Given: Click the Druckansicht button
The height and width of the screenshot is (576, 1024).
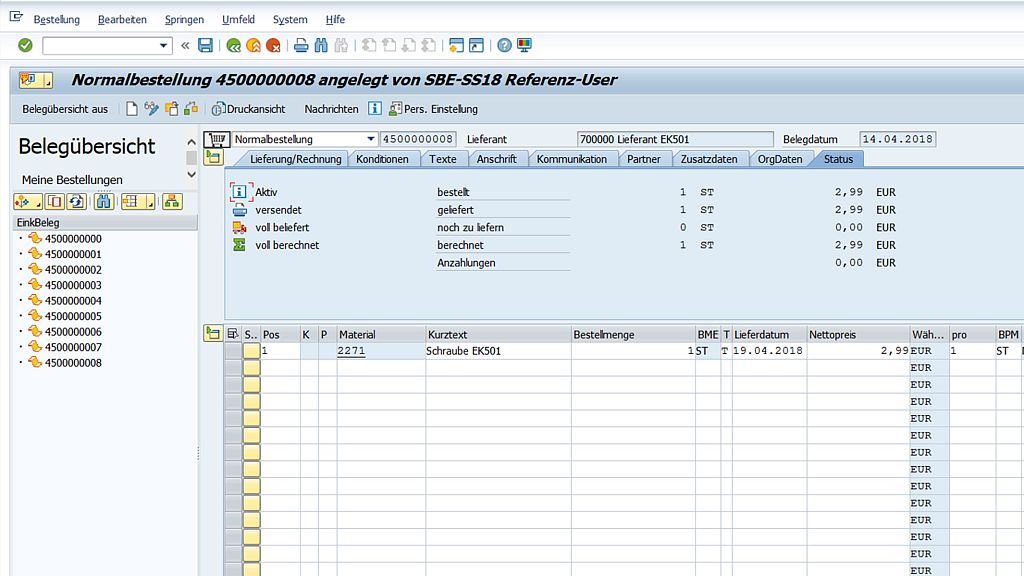Looking at the screenshot, I should point(249,109).
